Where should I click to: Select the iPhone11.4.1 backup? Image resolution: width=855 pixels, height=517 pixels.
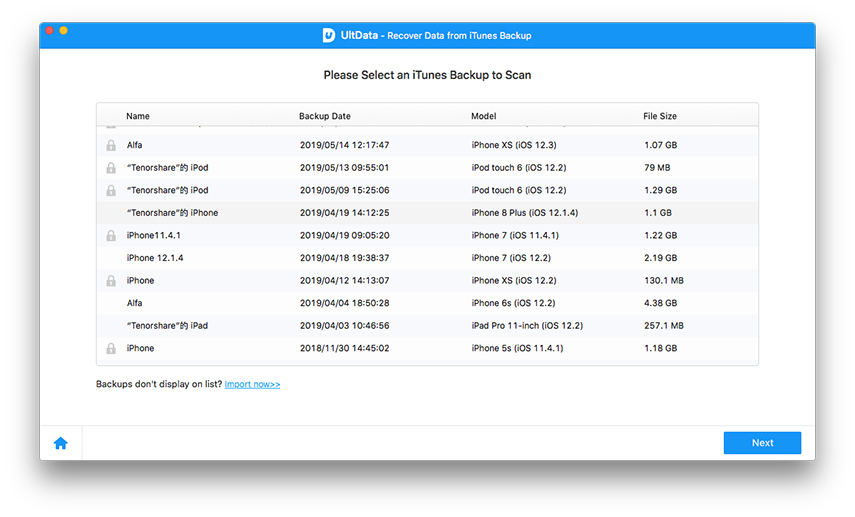(427, 236)
